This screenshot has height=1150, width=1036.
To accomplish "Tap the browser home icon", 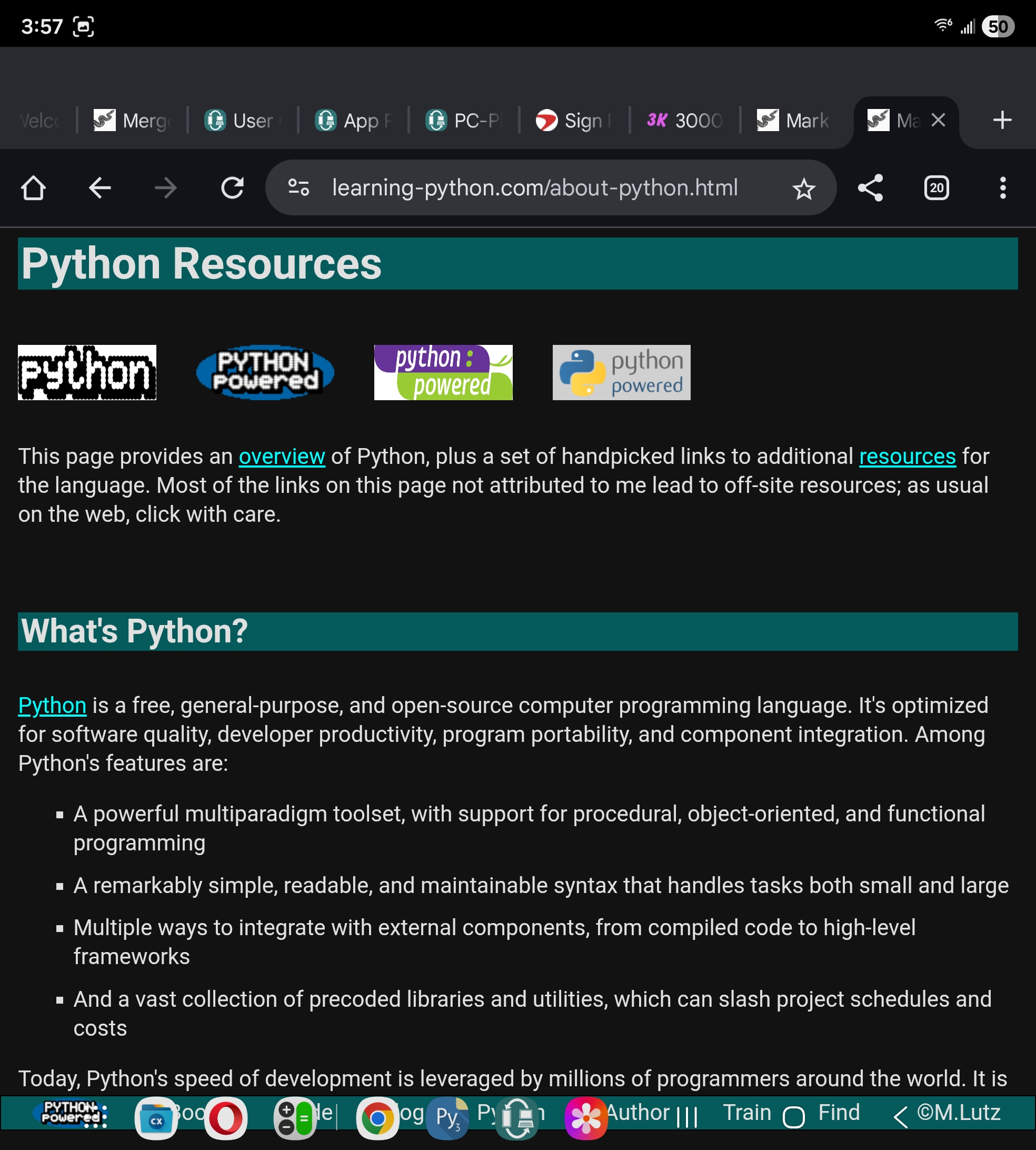I will pos(33,188).
